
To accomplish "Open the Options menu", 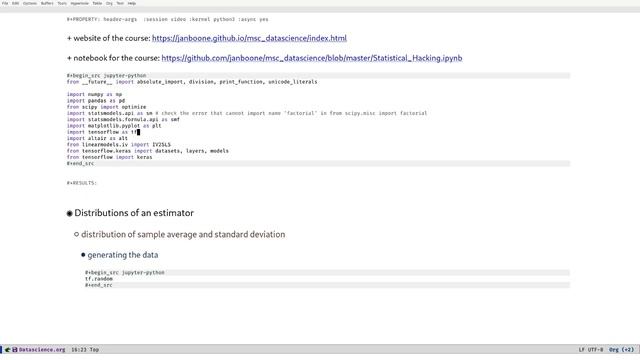I will (x=30, y=3).
